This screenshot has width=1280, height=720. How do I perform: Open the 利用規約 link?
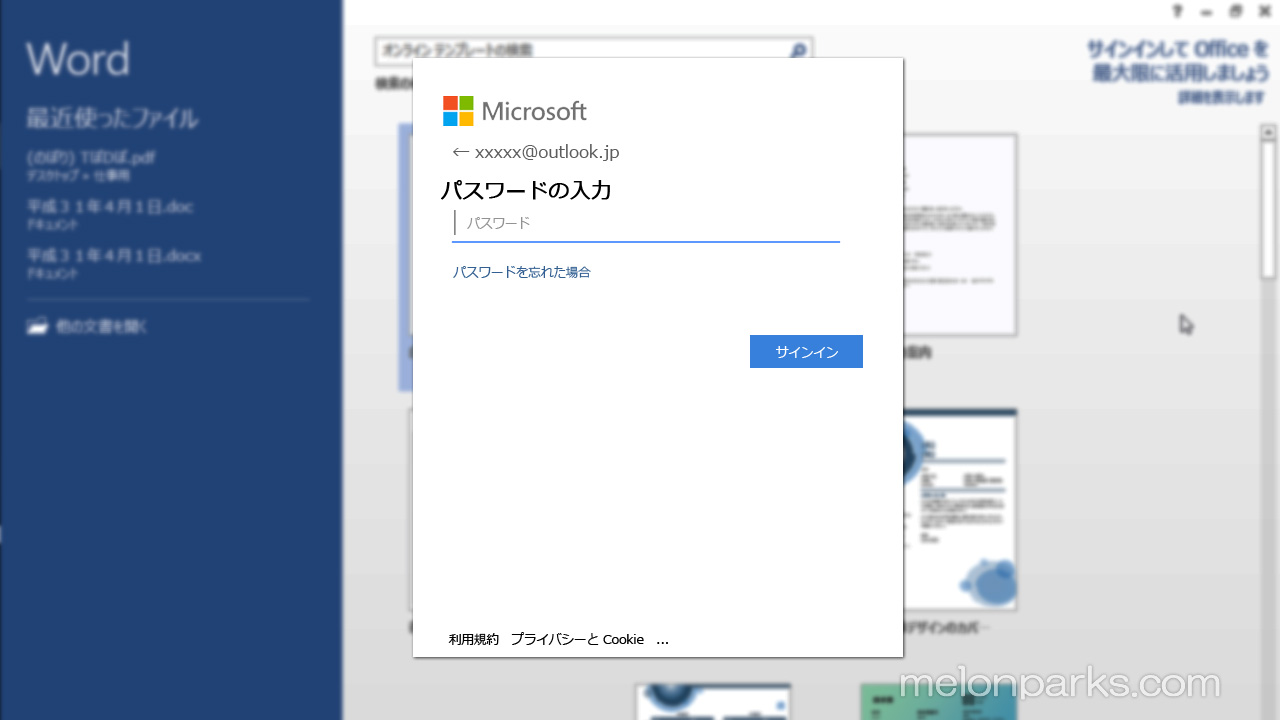click(x=474, y=639)
